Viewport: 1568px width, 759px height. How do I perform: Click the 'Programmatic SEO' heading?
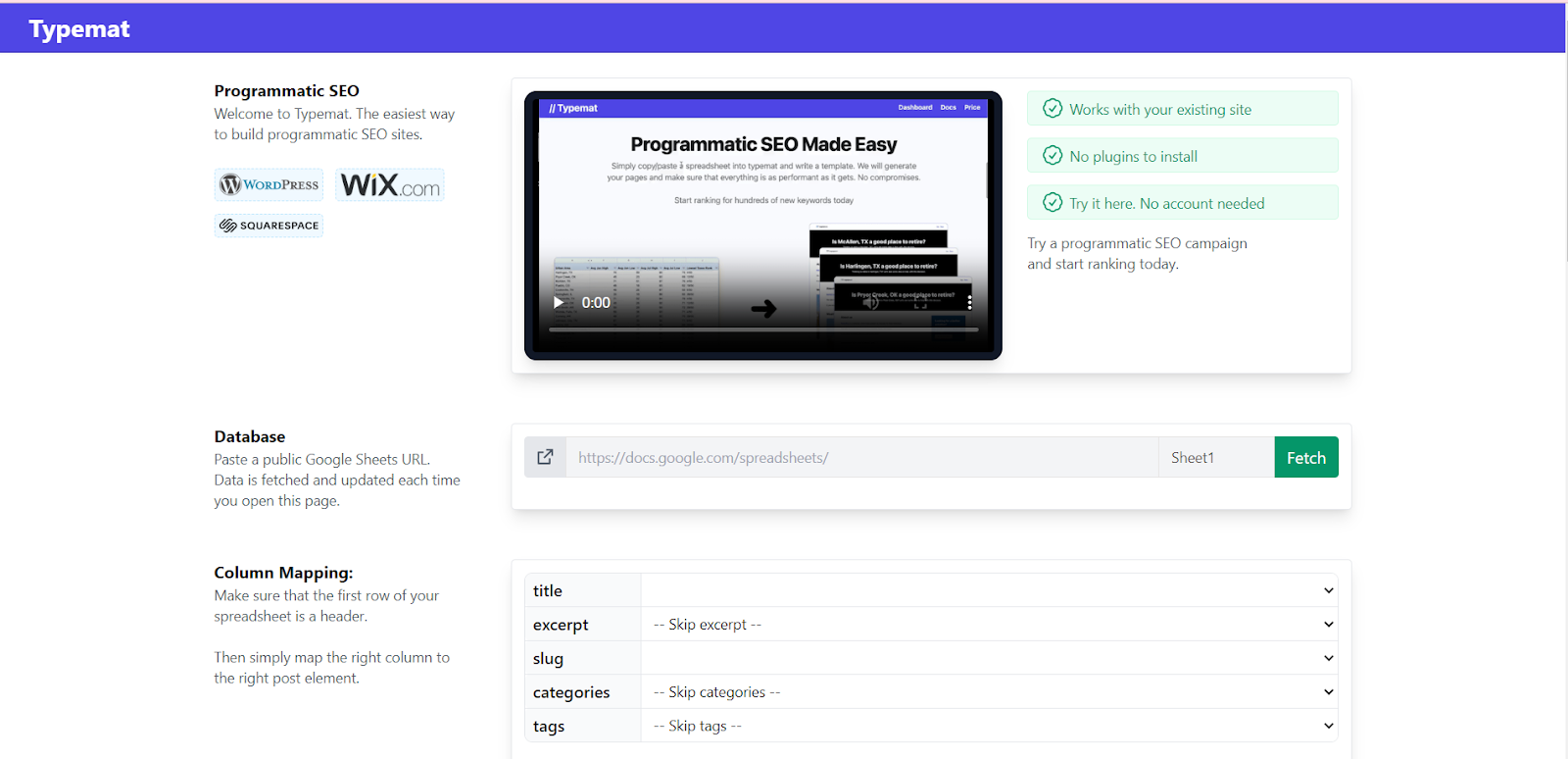coord(287,91)
